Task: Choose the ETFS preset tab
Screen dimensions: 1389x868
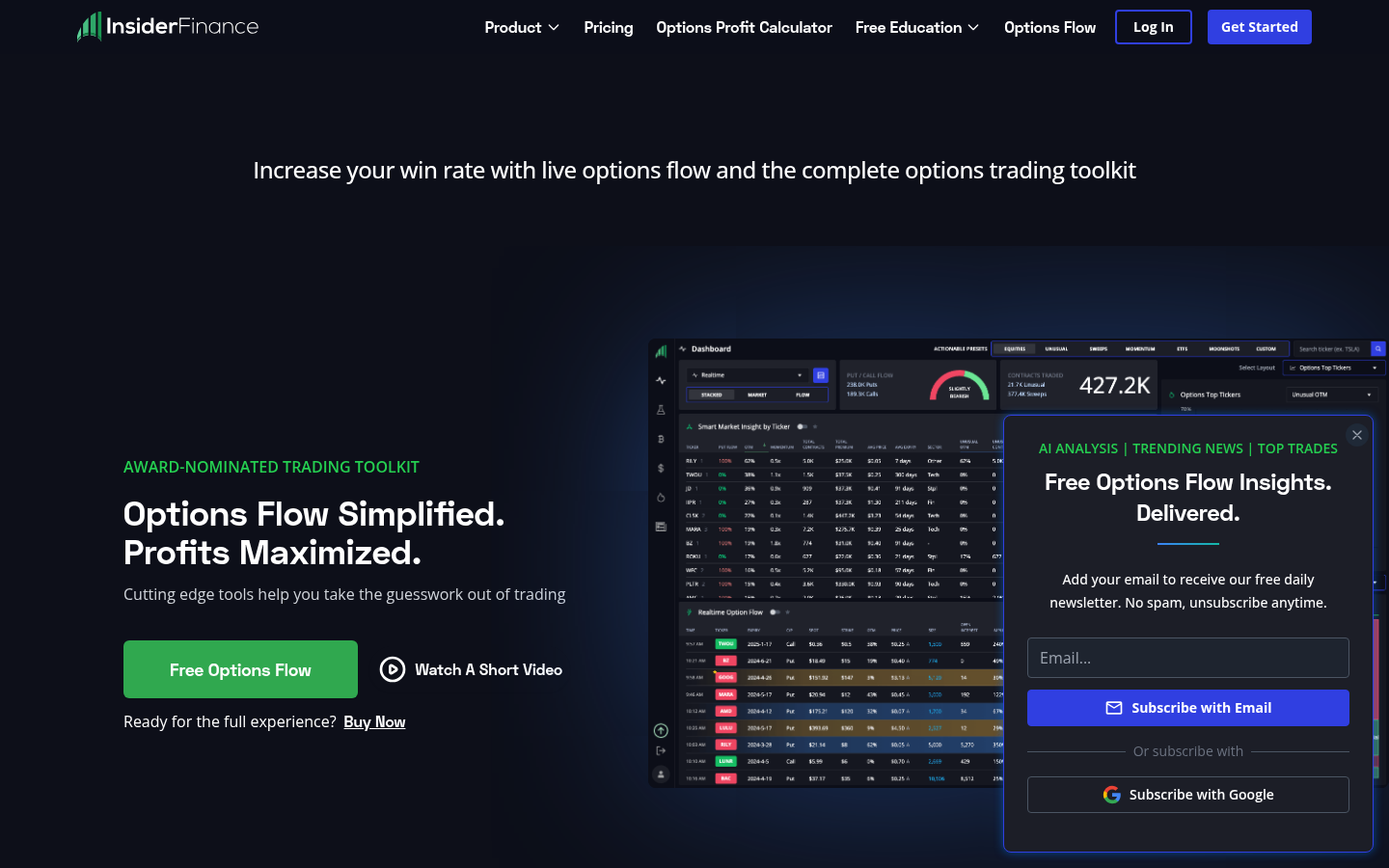Action: point(1182,349)
